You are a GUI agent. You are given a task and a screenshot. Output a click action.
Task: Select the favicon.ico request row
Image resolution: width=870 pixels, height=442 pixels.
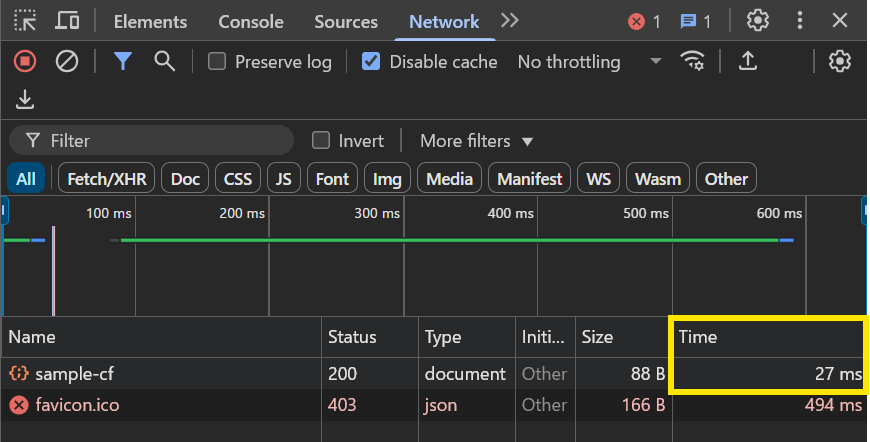click(434, 405)
